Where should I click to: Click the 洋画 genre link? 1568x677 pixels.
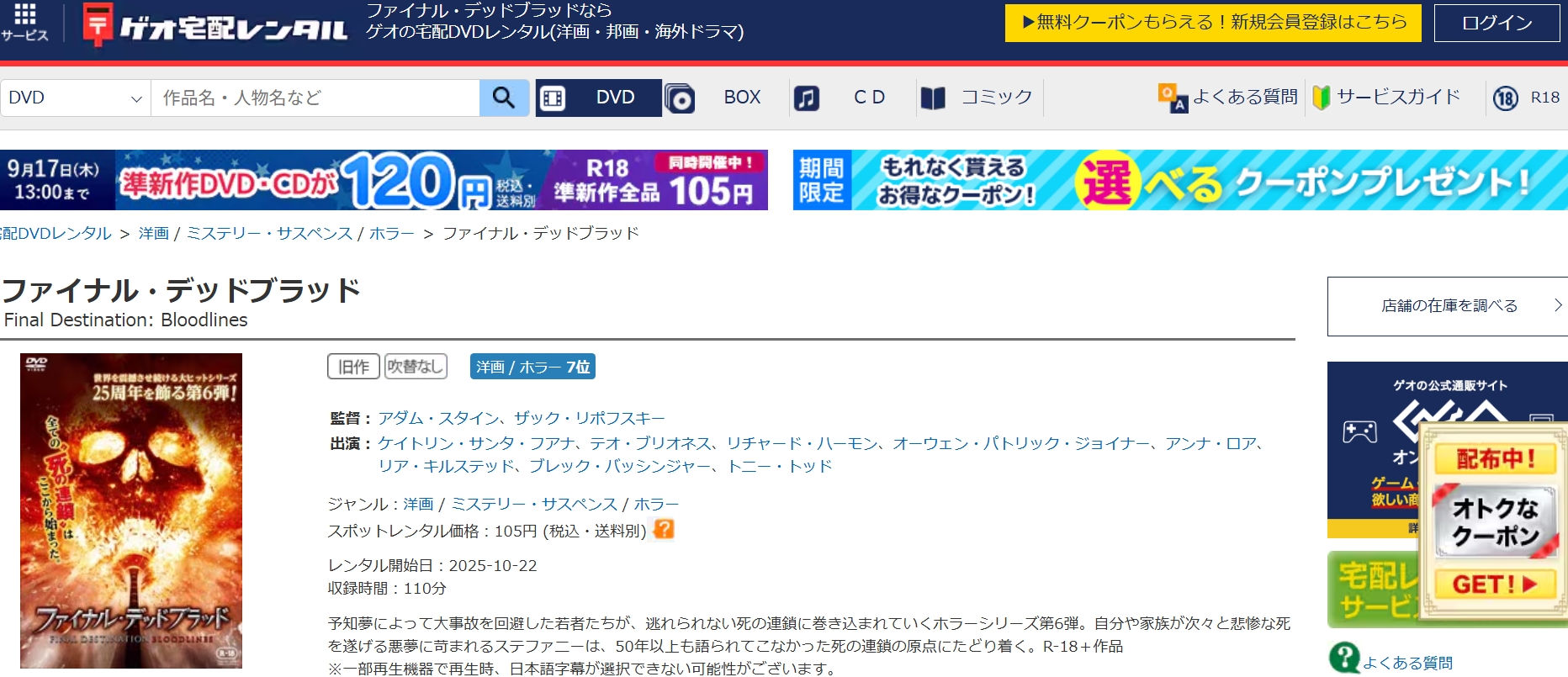[418, 504]
